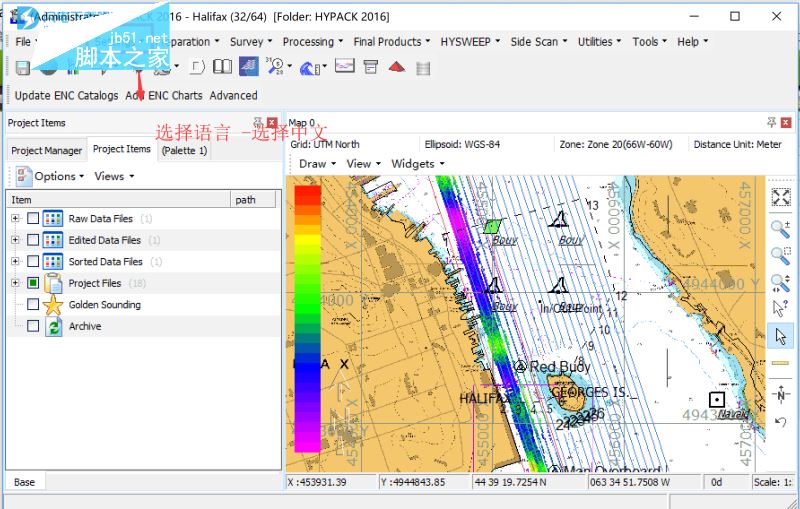Select the Zoom Window magnifier tool
The image size is (800, 509).
click(781, 256)
